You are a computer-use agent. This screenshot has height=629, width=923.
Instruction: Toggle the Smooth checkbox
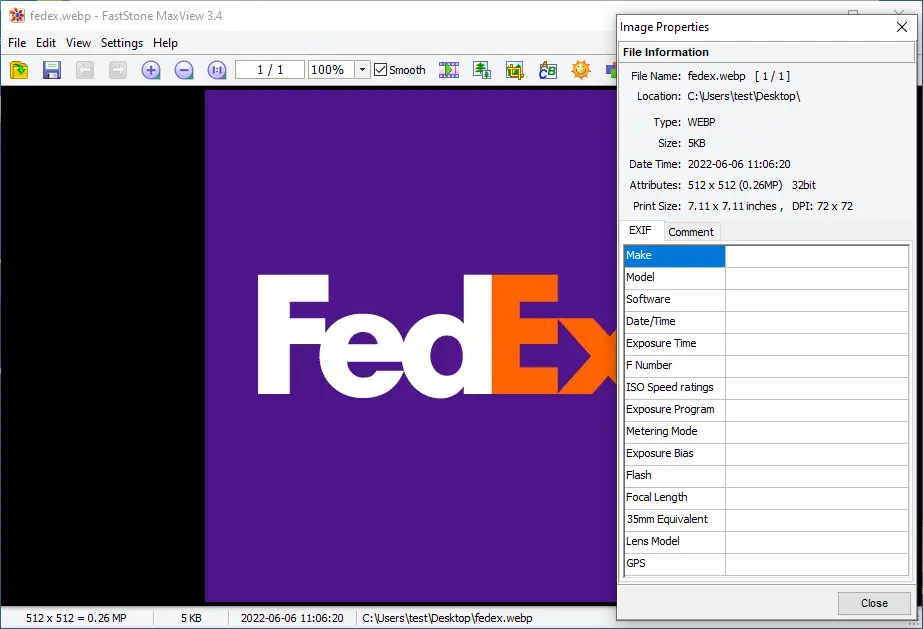[380, 70]
